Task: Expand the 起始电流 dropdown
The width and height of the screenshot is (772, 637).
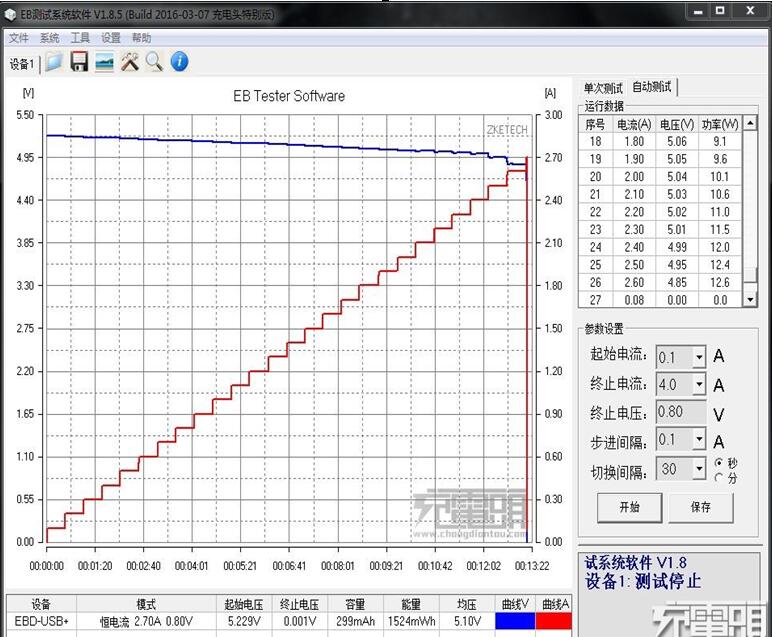Action: click(698, 357)
